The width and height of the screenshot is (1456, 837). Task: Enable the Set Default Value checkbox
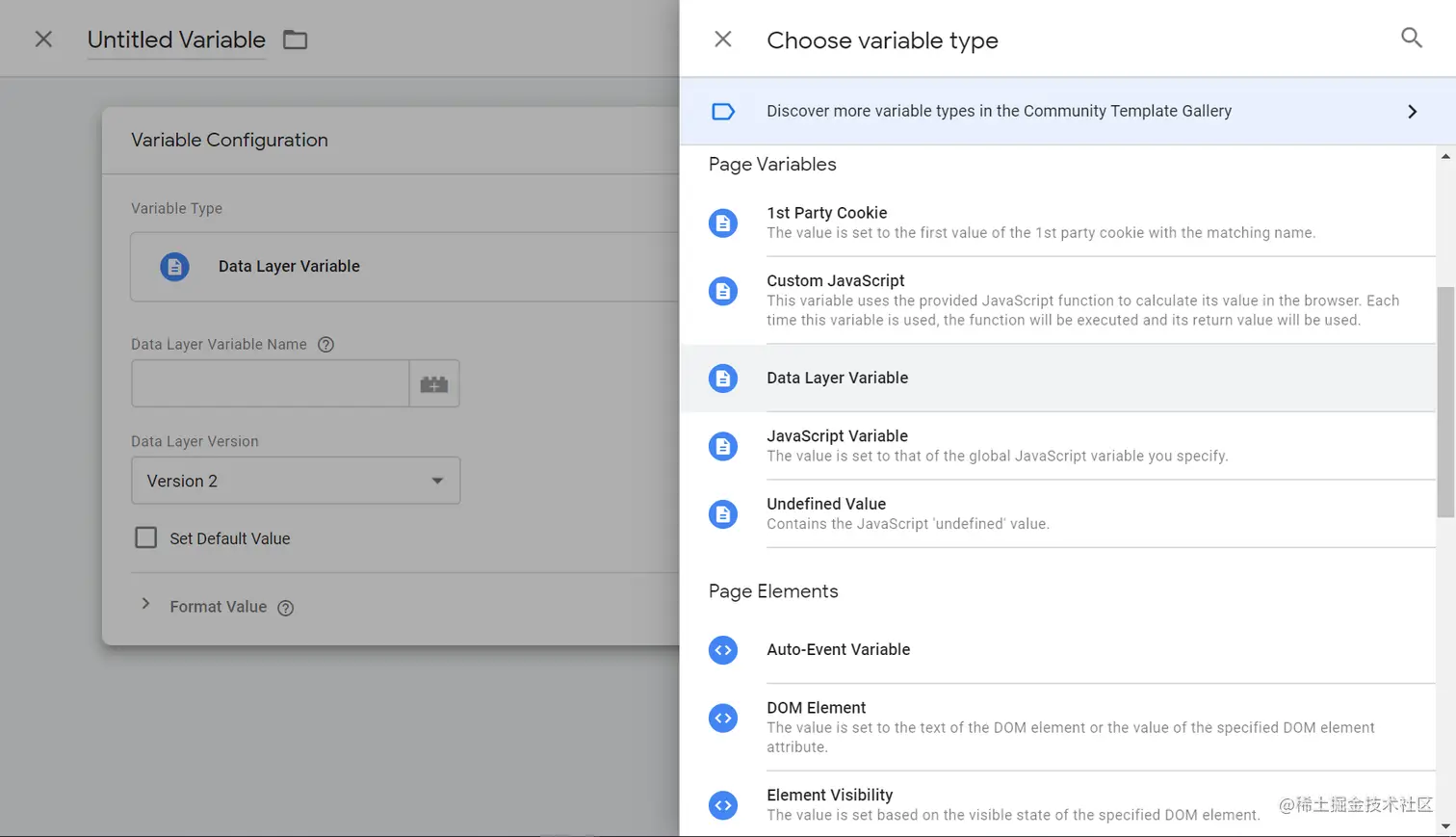click(145, 537)
